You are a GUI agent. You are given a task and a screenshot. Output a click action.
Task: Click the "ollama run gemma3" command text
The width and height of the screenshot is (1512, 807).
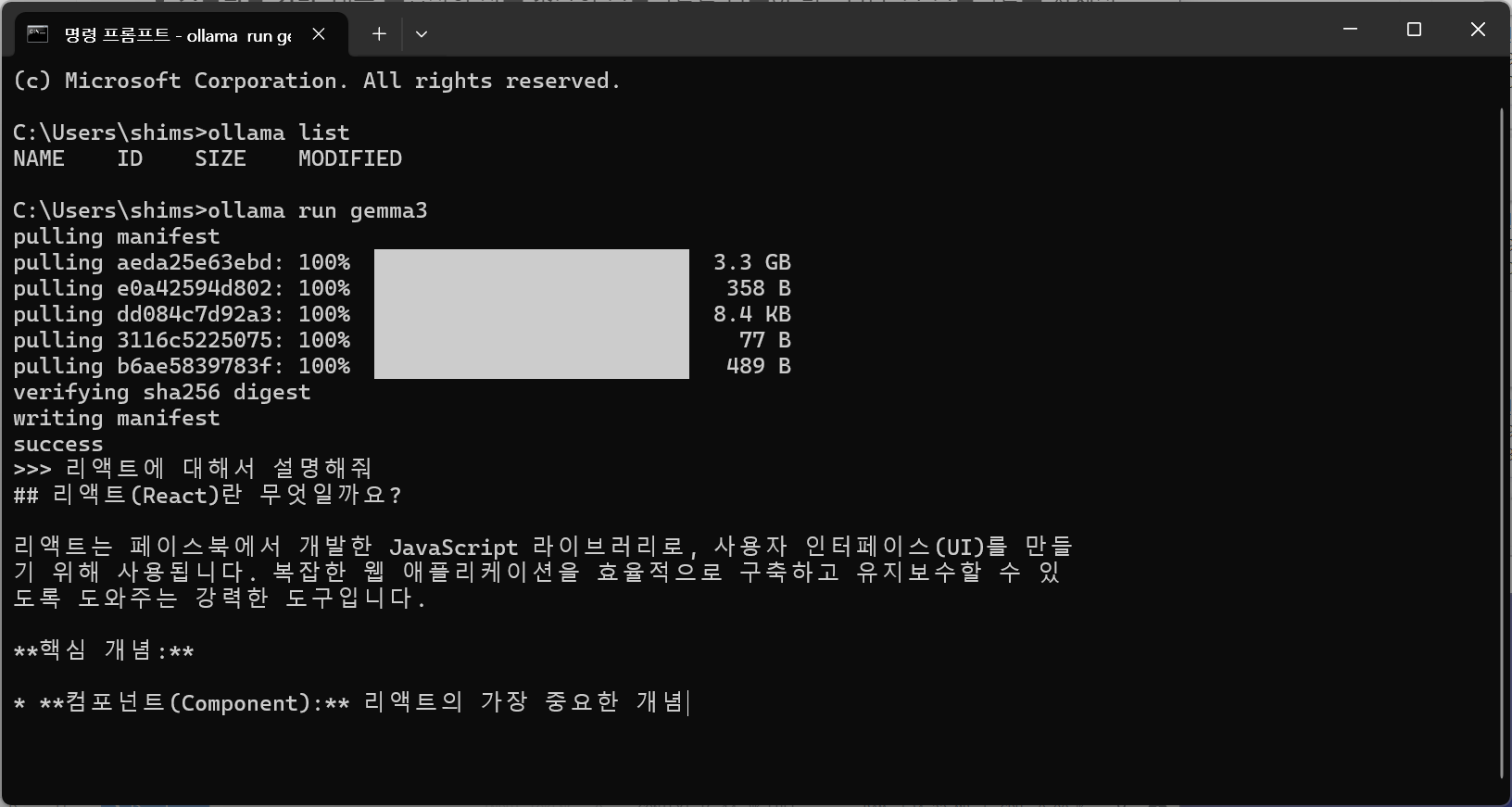tap(318, 210)
